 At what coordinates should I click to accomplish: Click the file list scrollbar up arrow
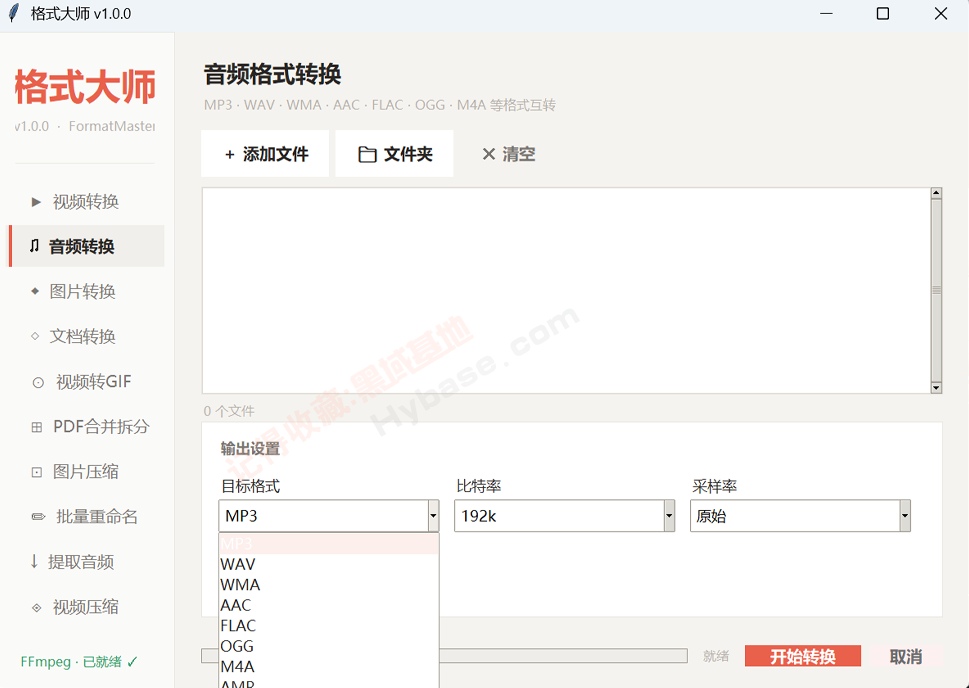[936, 193]
